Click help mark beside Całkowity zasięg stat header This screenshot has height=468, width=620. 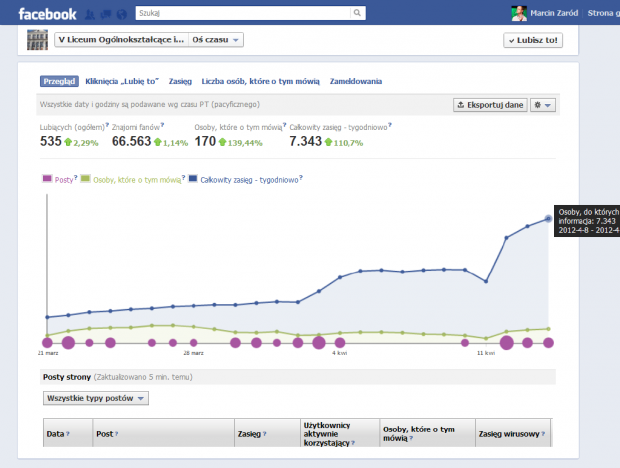pos(390,125)
